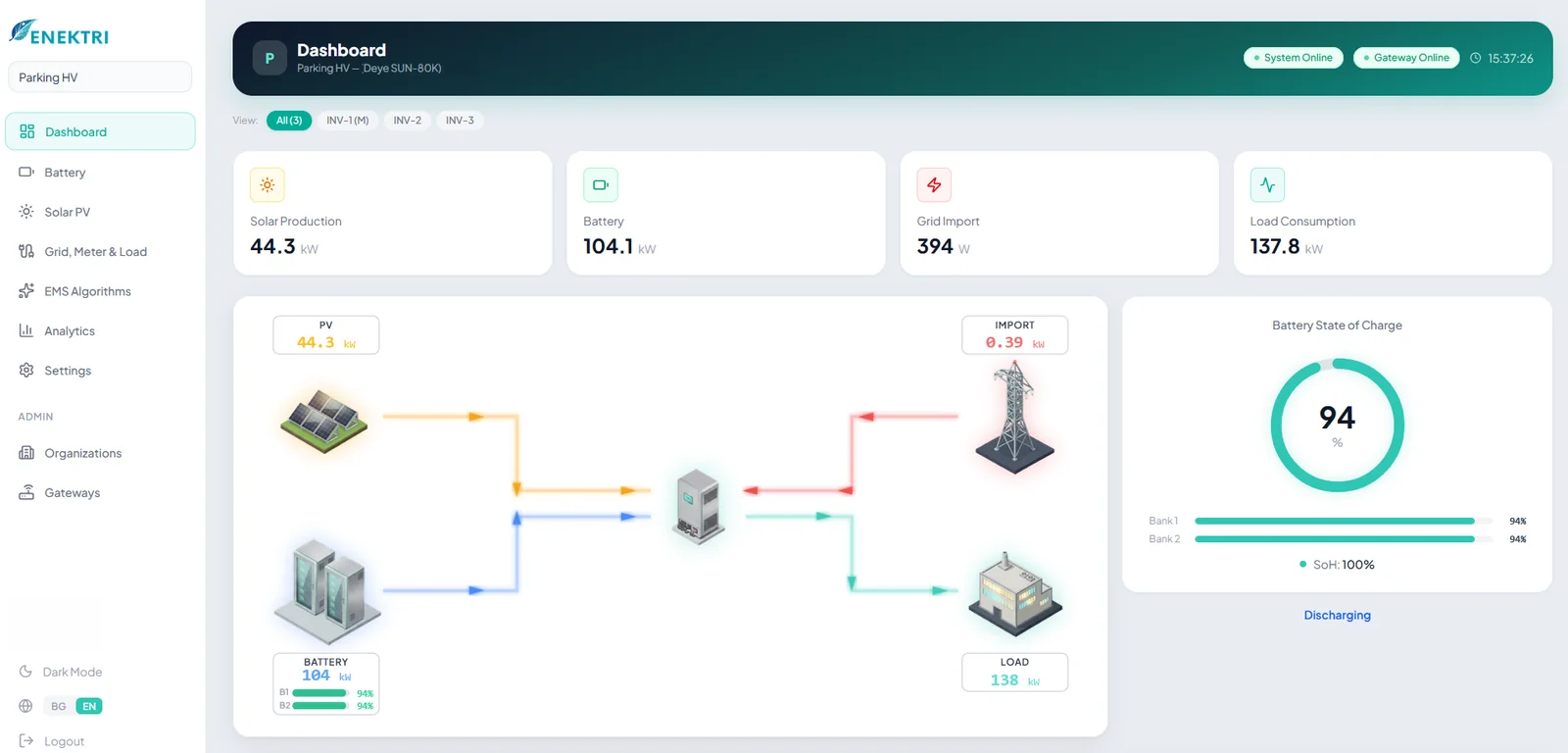1568x753 pixels.
Task: Open Grid, Meter & Load page
Action: pos(100,252)
